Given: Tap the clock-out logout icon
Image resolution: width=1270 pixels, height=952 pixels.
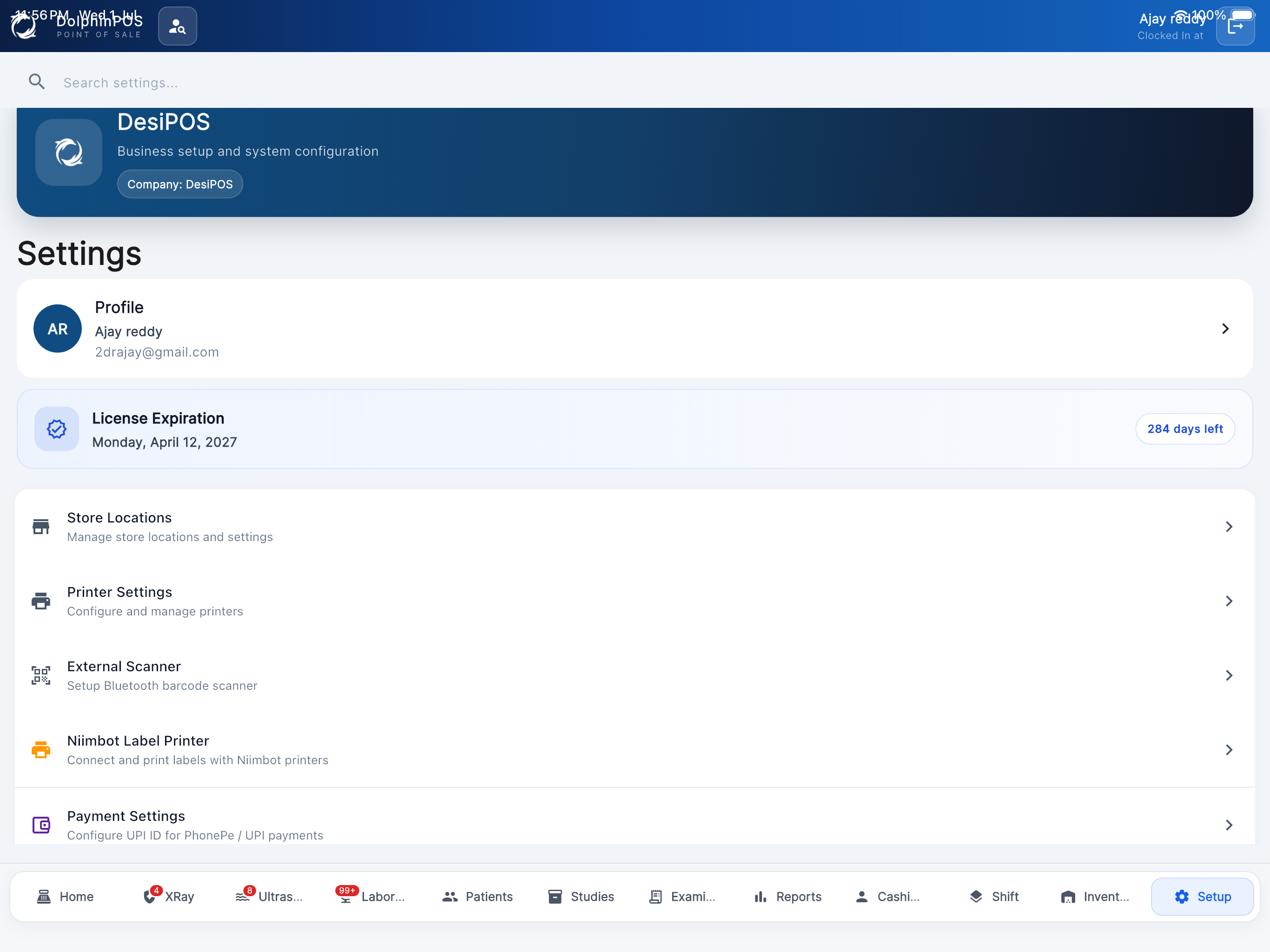Looking at the screenshot, I should (1235, 26).
